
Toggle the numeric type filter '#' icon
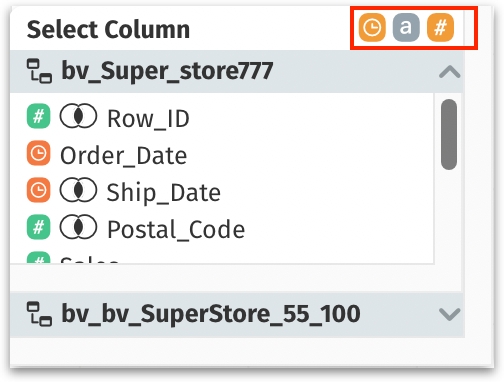pyautogui.click(x=440, y=27)
